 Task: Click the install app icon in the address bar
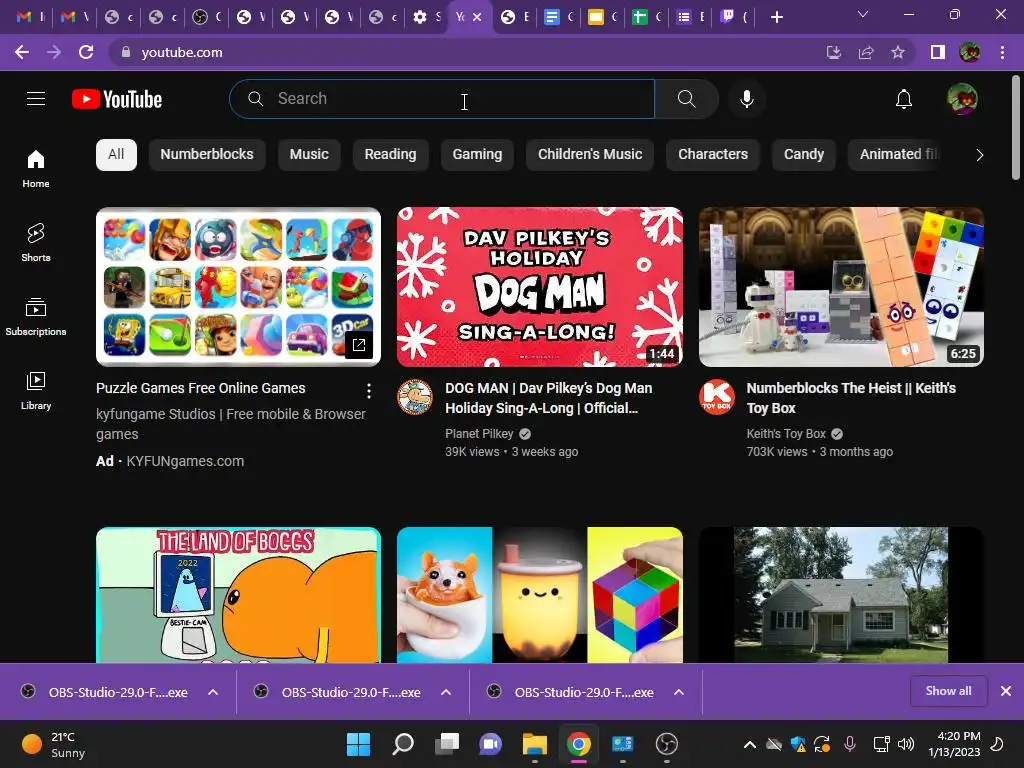[834, 52]
